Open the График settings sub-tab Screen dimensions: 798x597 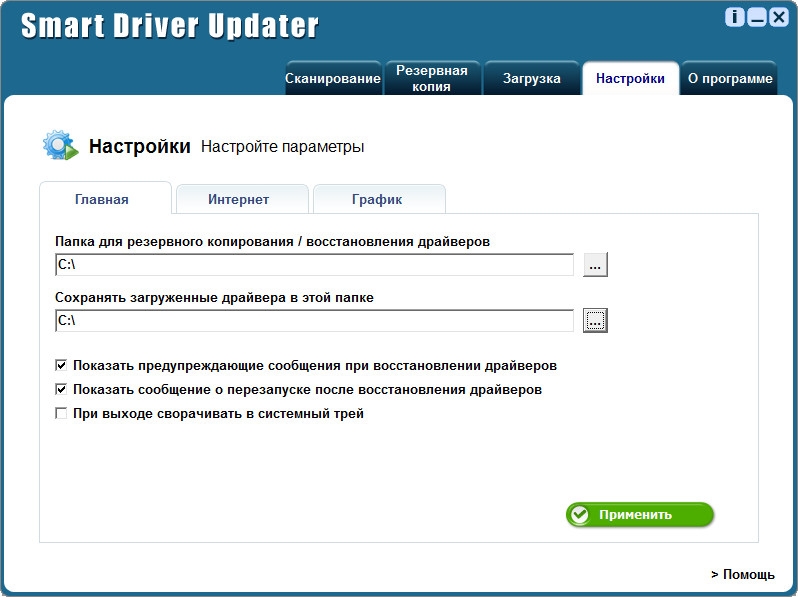(x=377, y=199)
